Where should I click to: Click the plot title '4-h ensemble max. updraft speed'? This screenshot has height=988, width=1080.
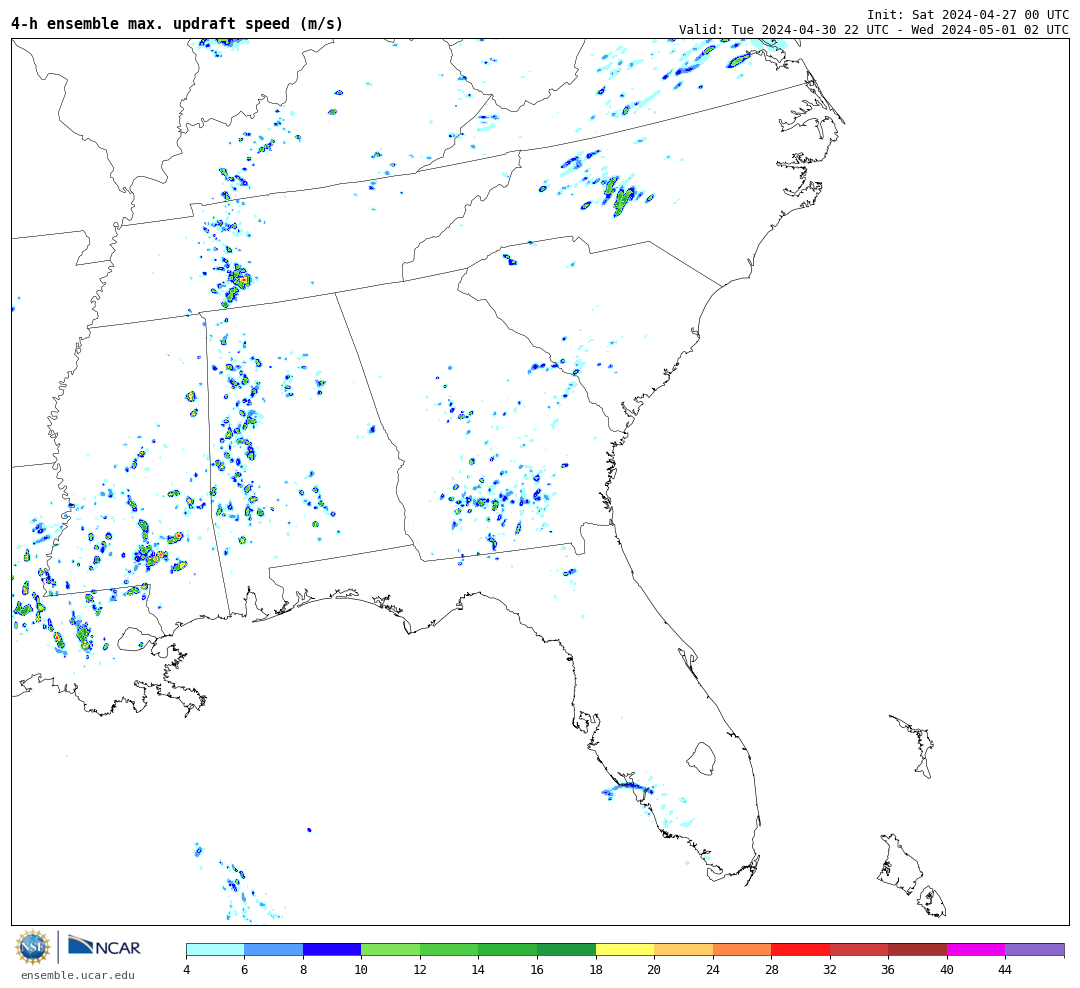tap(177, 23)
